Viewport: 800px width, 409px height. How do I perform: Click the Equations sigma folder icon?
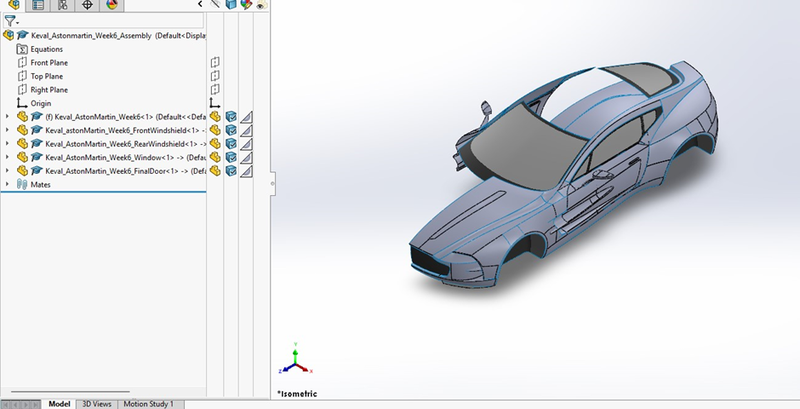21,49
